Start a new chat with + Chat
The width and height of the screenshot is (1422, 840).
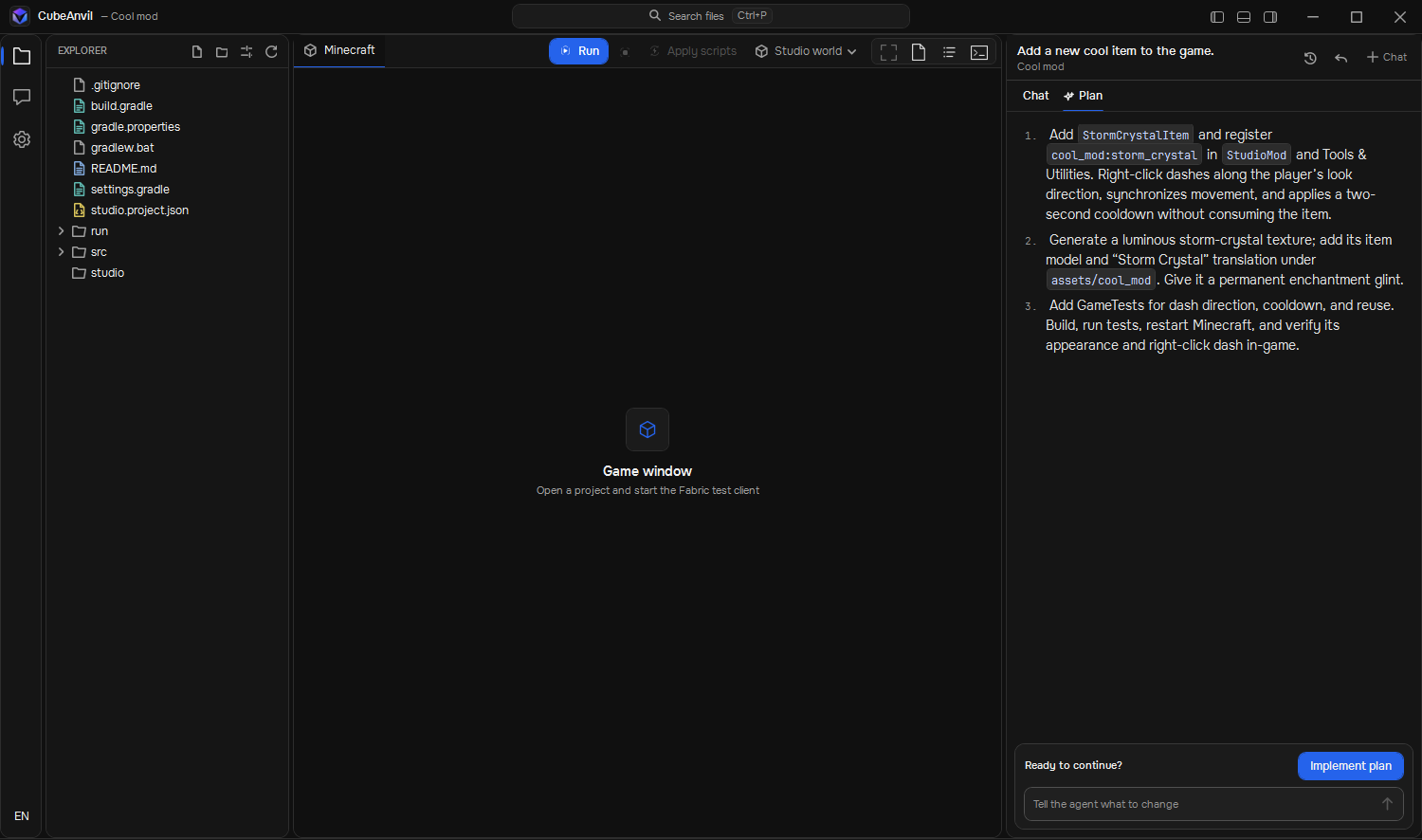1387,58
